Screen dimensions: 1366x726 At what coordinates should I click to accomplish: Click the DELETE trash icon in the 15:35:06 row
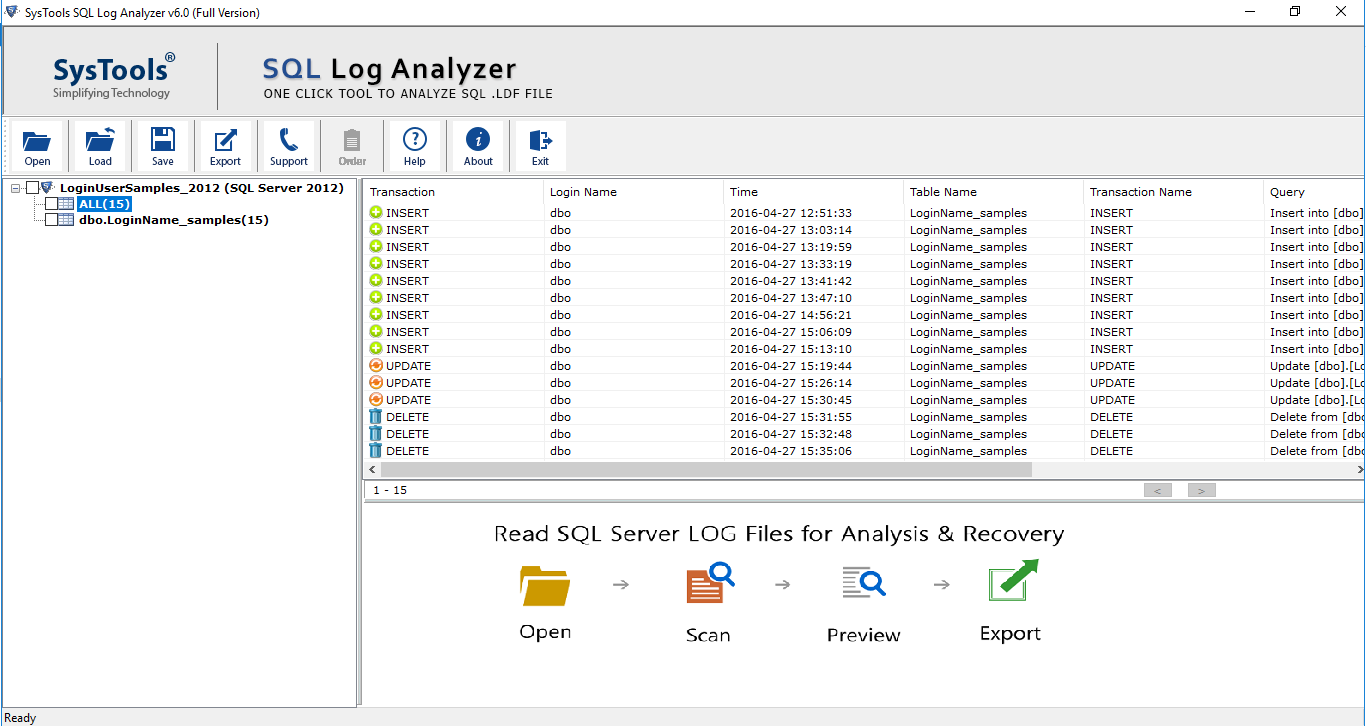[x=376, y=450]
